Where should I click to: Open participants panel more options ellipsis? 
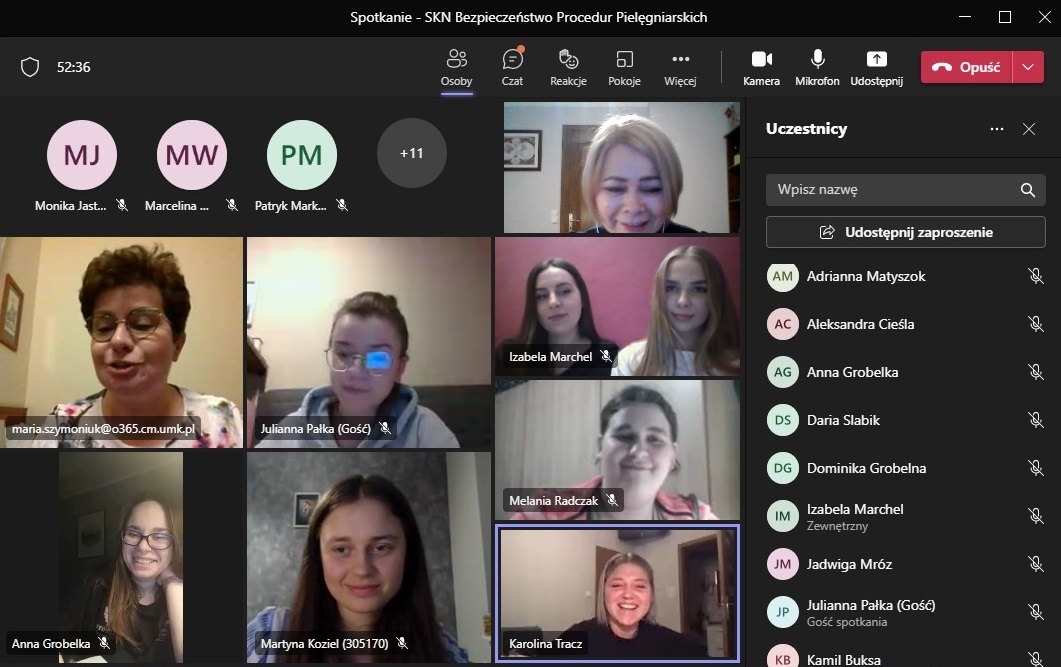coord(996,129)
